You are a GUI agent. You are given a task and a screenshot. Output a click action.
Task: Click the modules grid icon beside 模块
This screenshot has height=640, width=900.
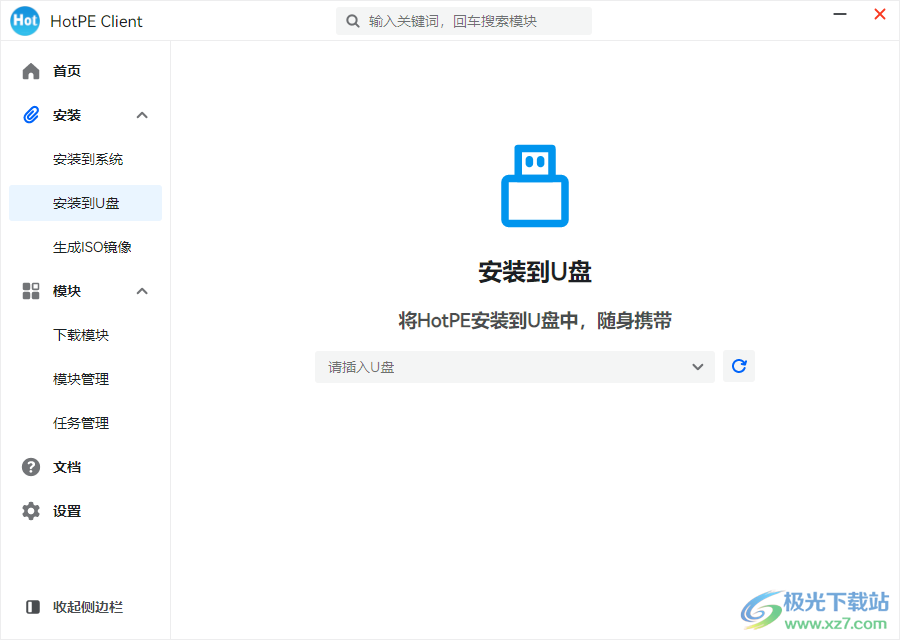(30, 291)
